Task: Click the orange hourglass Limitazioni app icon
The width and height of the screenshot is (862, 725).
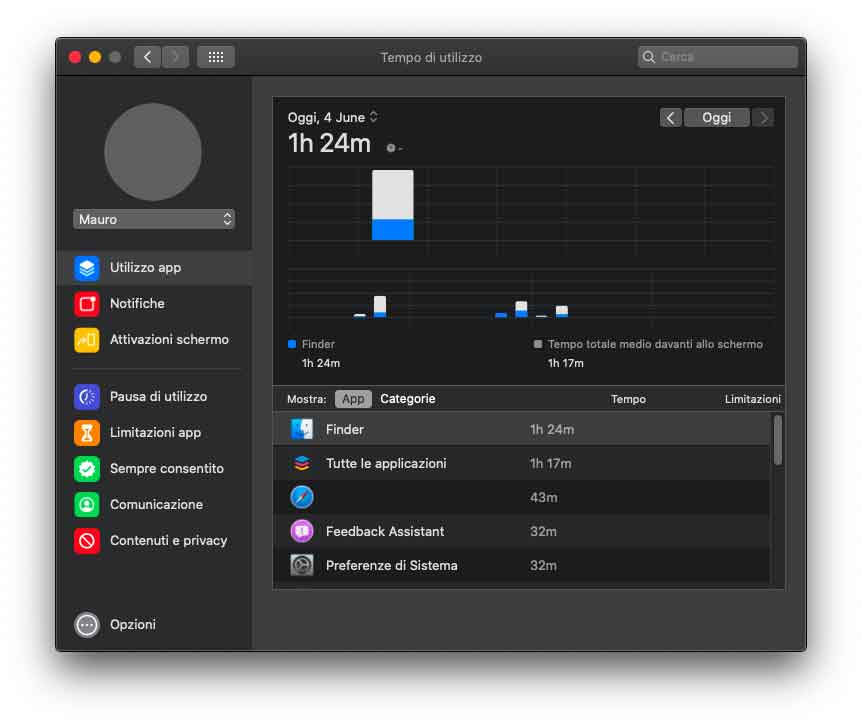Action: 87,433
